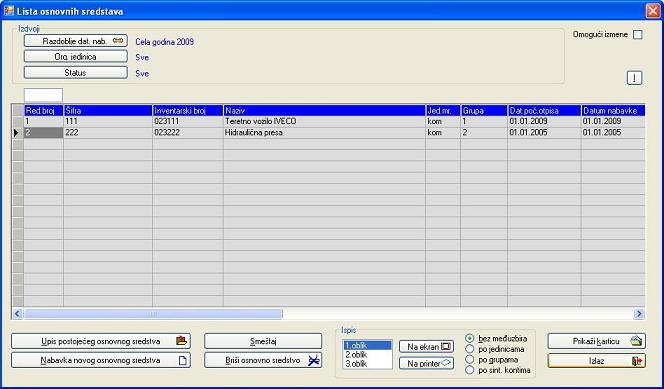Click the Šifra column header
Image resolution: width=664 pixels, height=389 pixels.
[x=108, y=110]
